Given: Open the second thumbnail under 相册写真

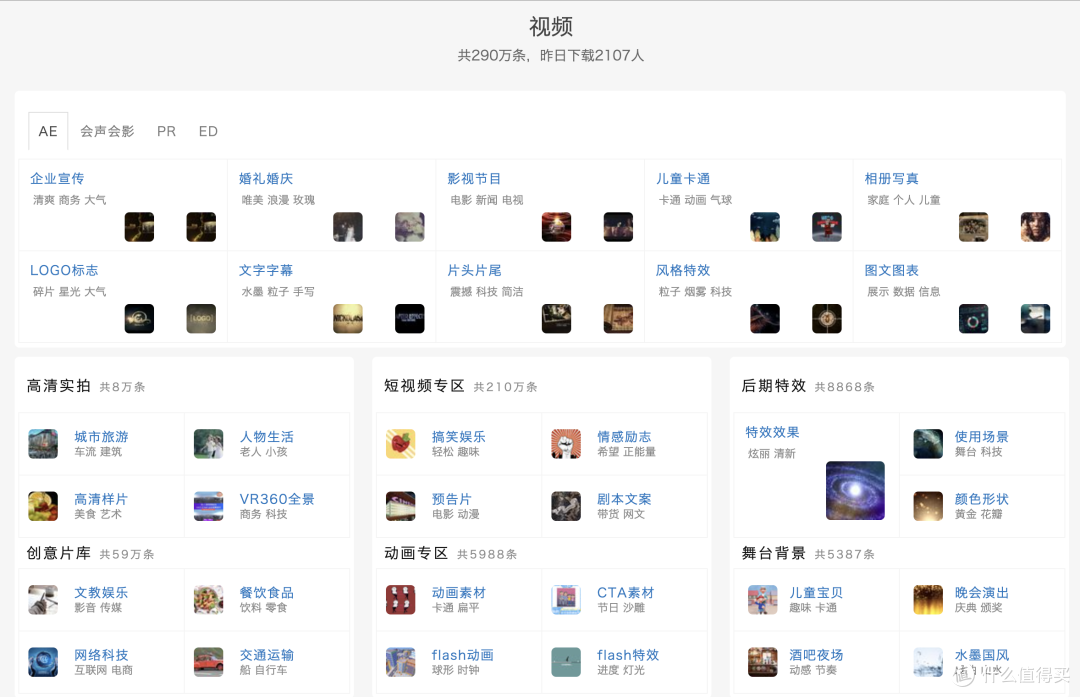Looking at the screenshot, I should point(1035,227).
